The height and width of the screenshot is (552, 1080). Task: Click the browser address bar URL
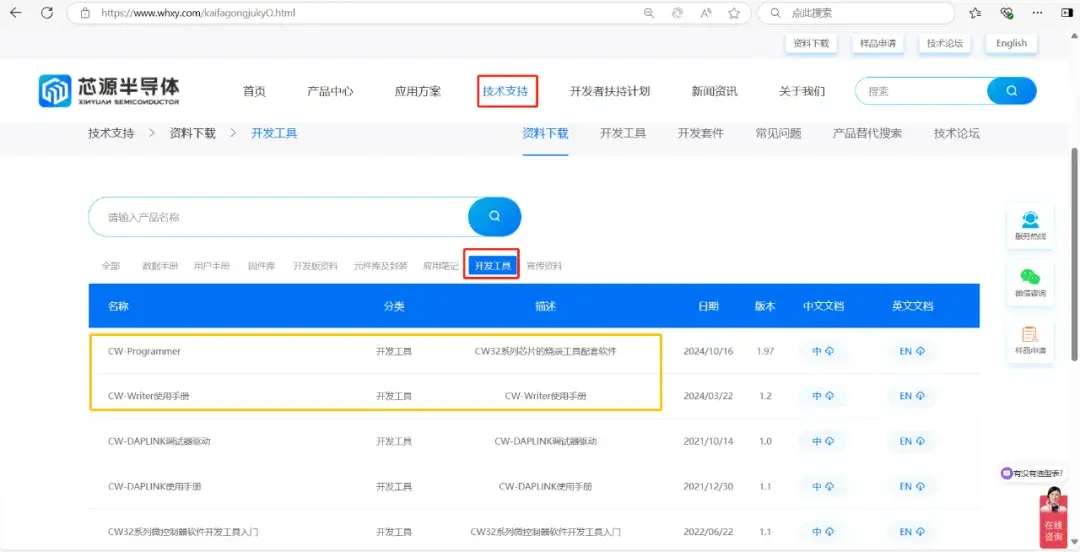click(198, 12)
